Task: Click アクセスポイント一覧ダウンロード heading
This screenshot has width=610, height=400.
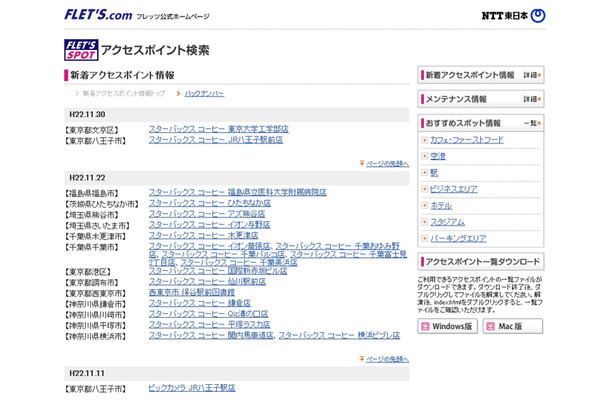Action: (481, 261)
